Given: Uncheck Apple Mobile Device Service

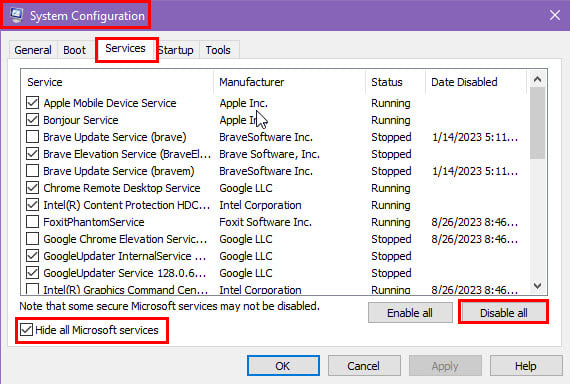Looking at the screenshot, I should click(x=32, y=103).
